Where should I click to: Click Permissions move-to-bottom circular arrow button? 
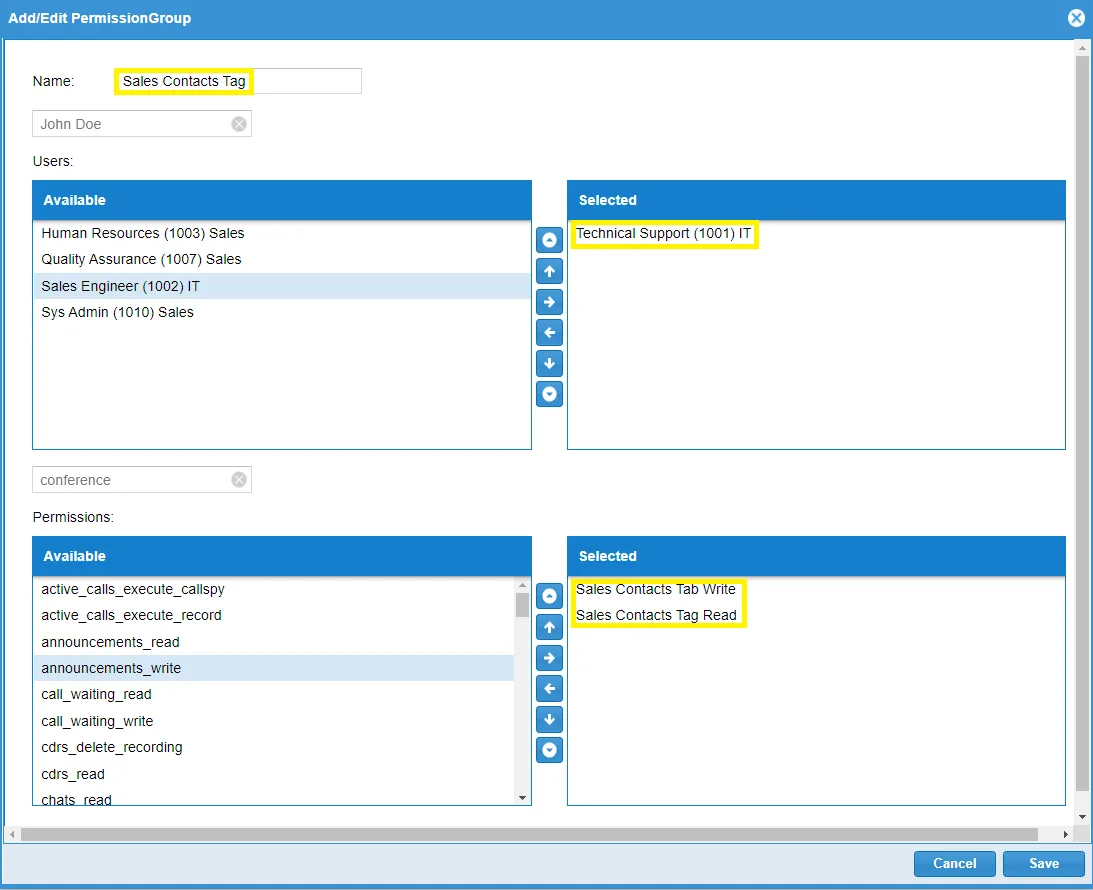pyautogui.click(x=549, y=750)
